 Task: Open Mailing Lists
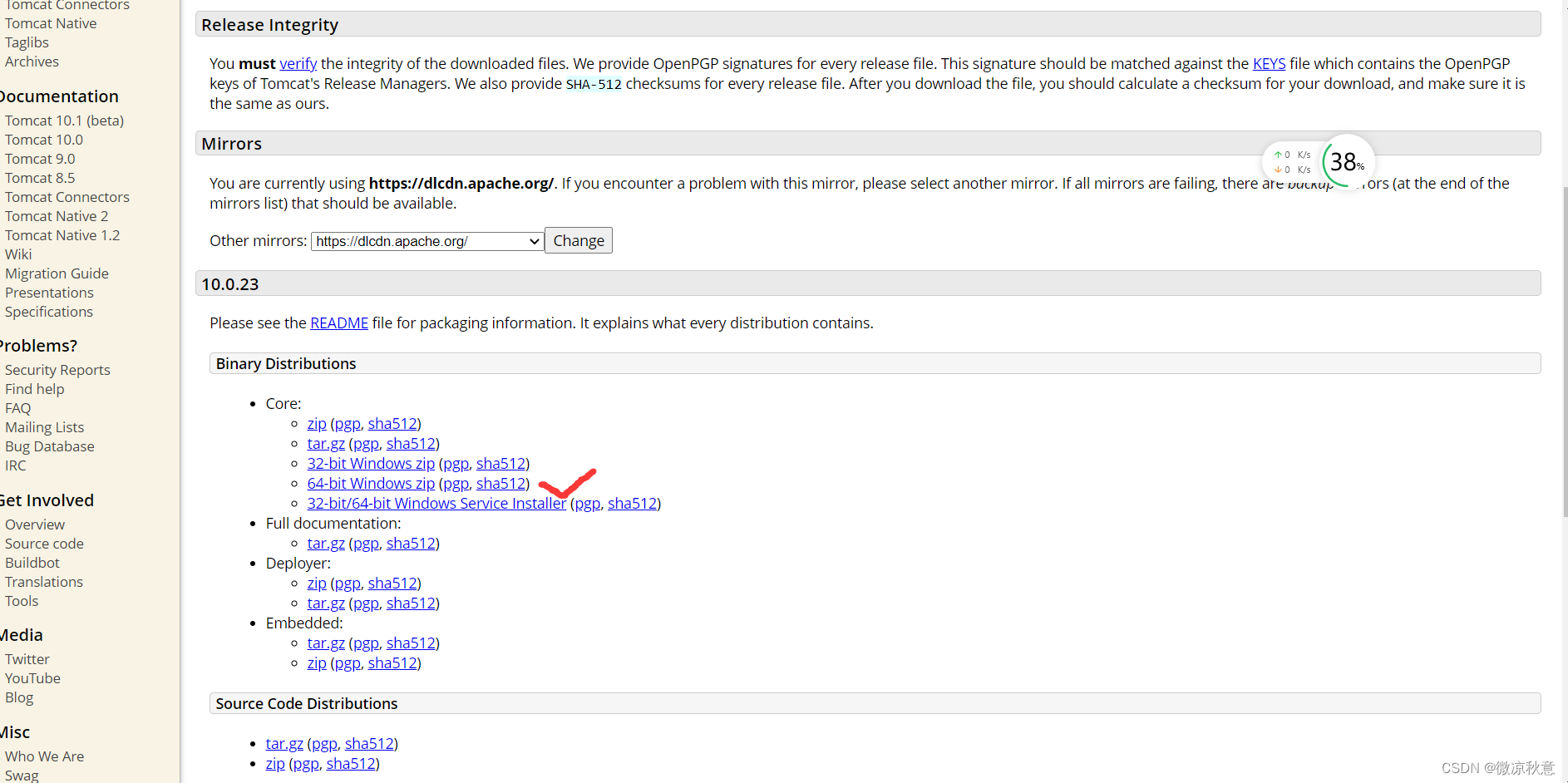44,427
